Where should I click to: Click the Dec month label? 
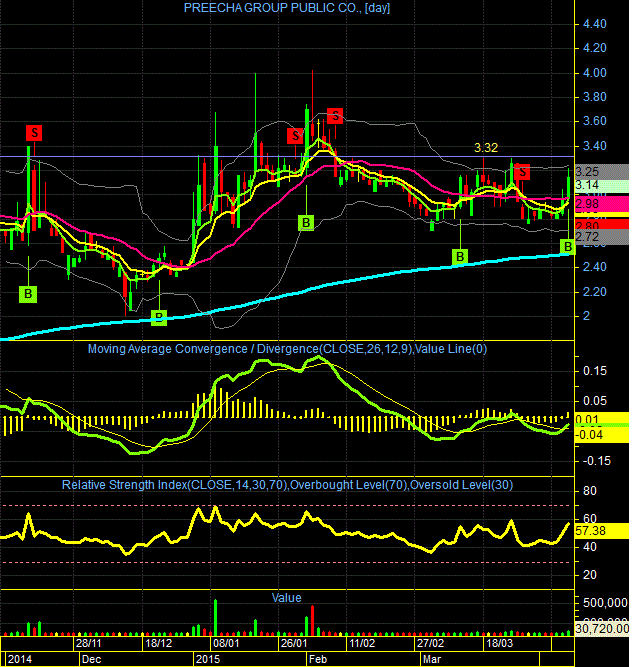pyautogui.click(x=91, y=659)
